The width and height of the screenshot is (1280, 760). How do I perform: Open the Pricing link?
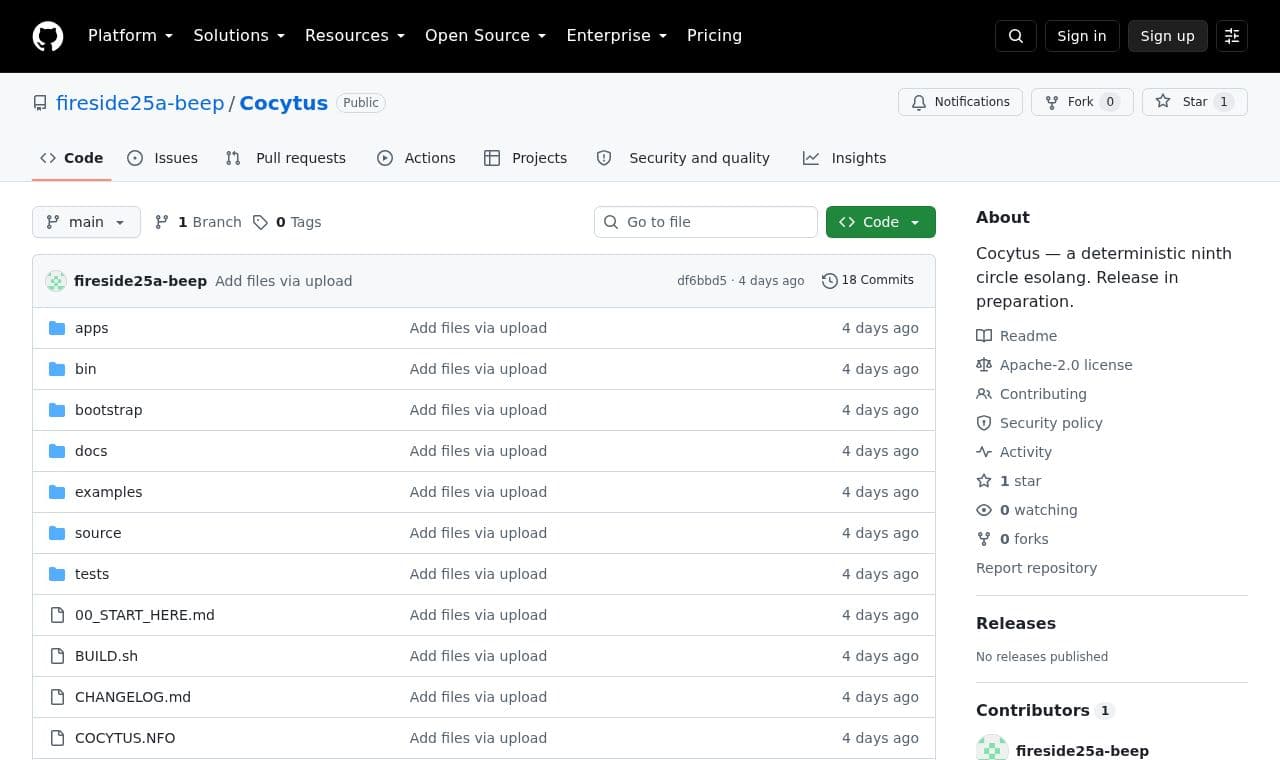coord(714,36)
